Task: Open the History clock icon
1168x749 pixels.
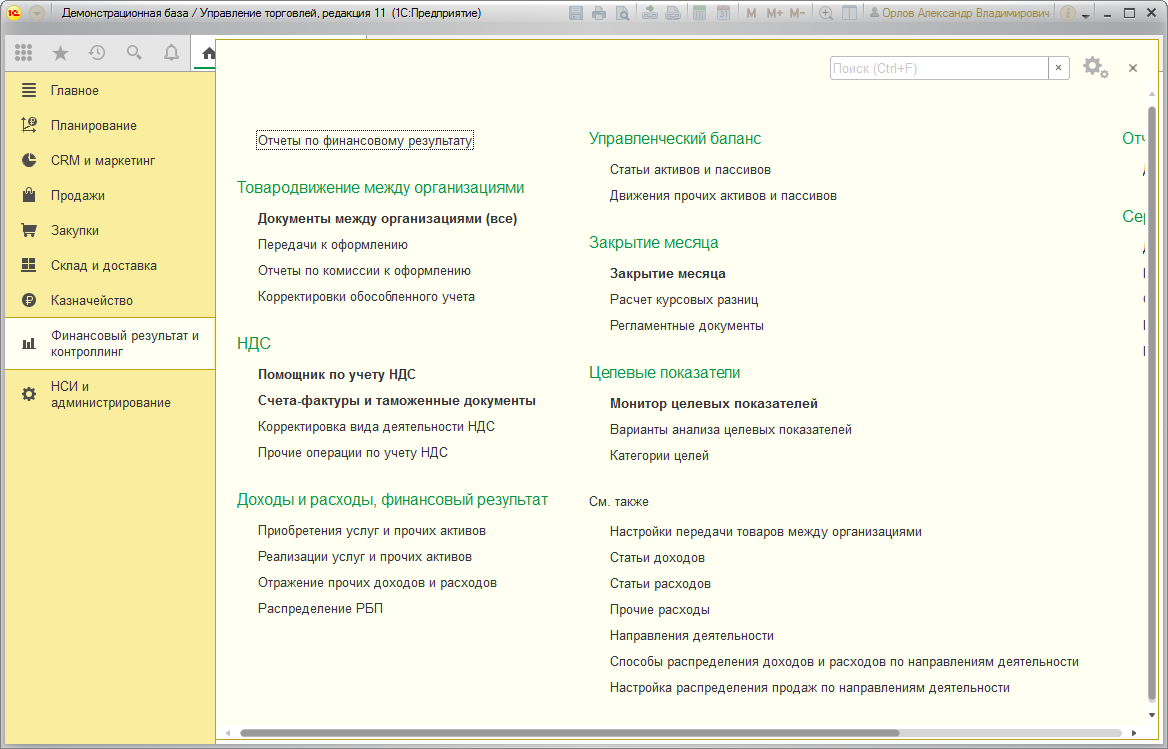Action: tap(97, 52)
